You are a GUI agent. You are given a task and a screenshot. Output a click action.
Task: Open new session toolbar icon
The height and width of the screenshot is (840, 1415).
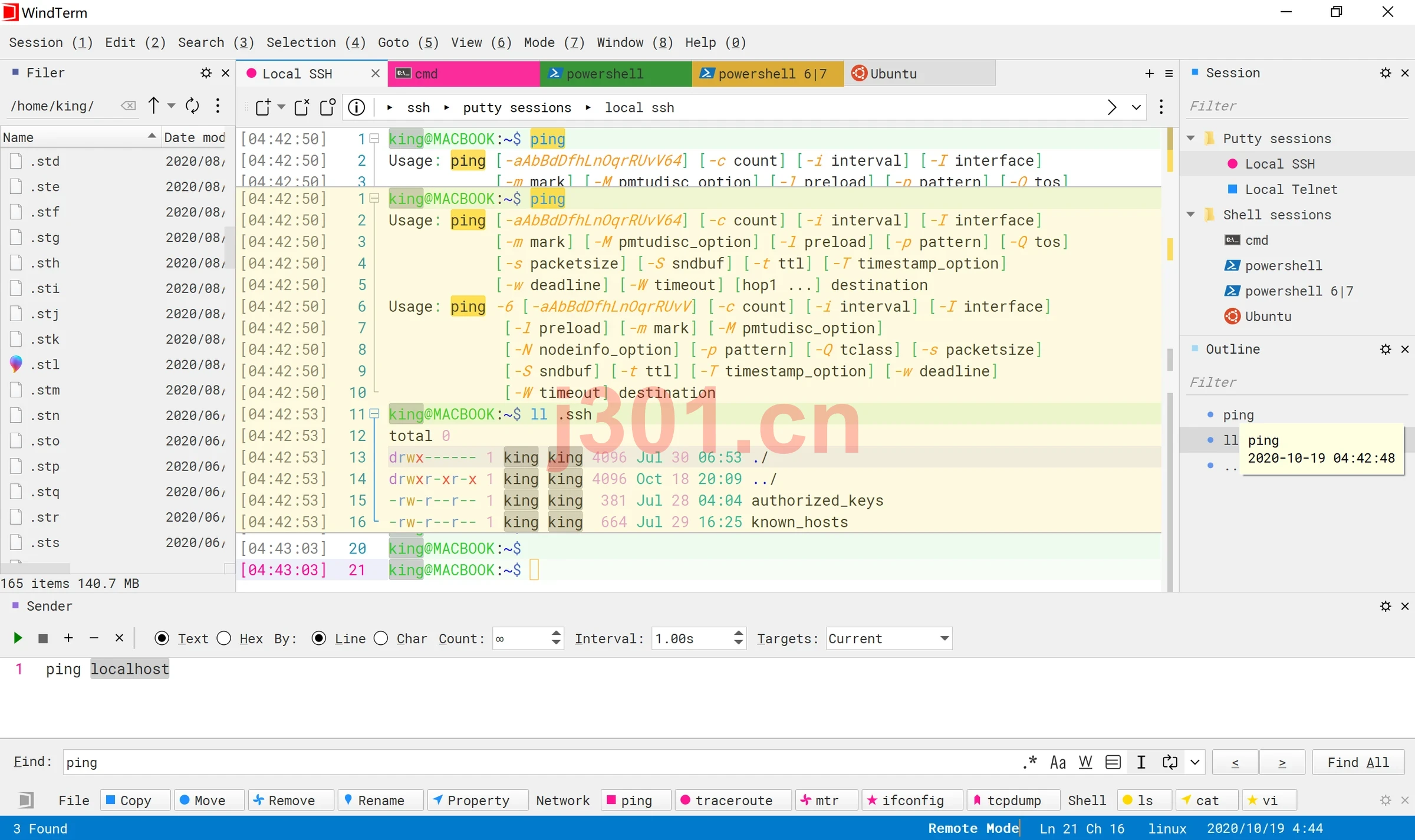pos(262,107)
